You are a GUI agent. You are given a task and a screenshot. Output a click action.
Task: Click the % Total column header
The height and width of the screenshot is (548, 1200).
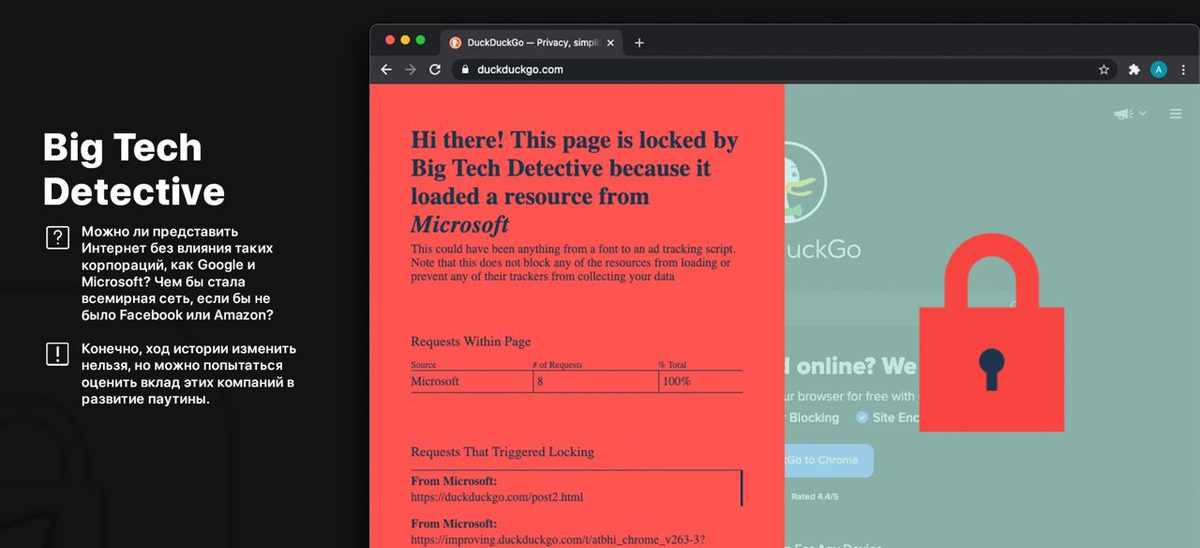pos(674,365)
